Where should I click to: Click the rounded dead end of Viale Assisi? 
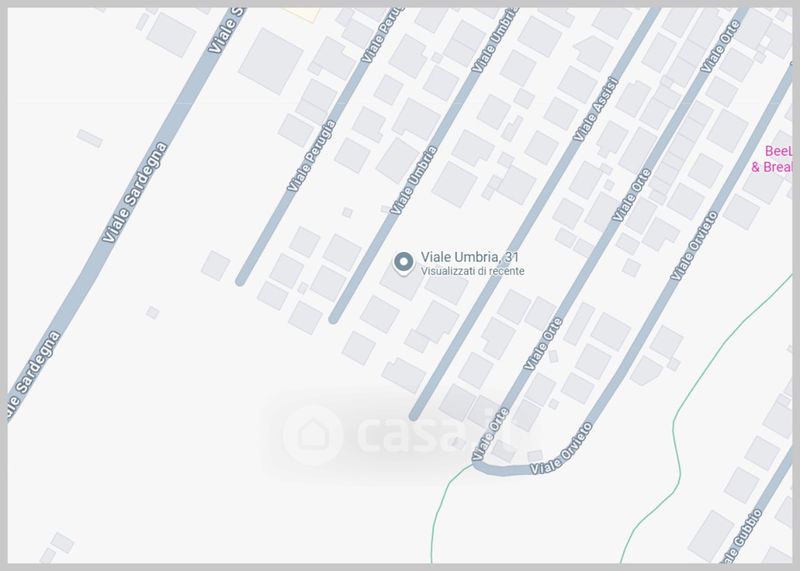414,415
